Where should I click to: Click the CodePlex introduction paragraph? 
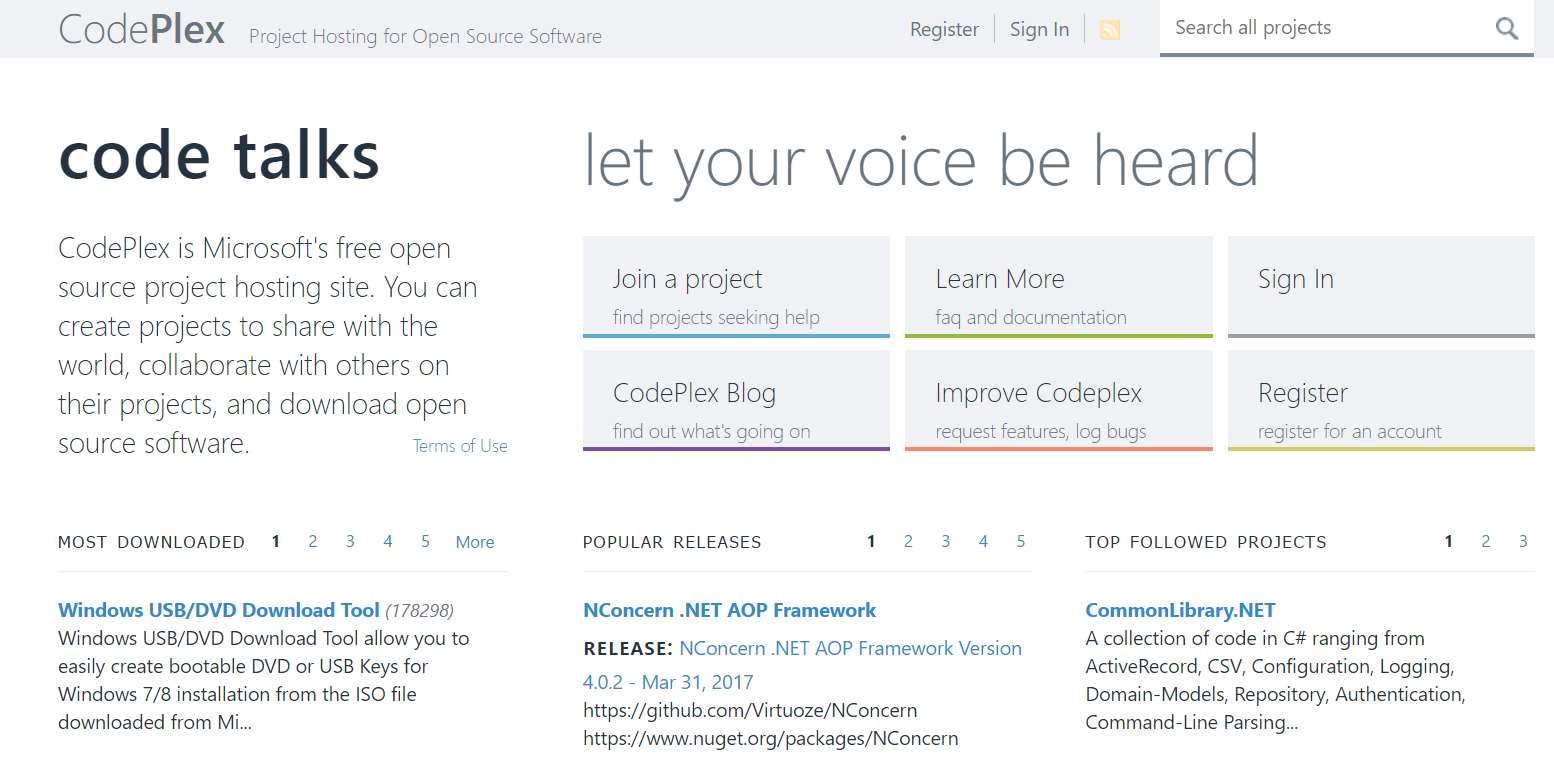(268, 345)
